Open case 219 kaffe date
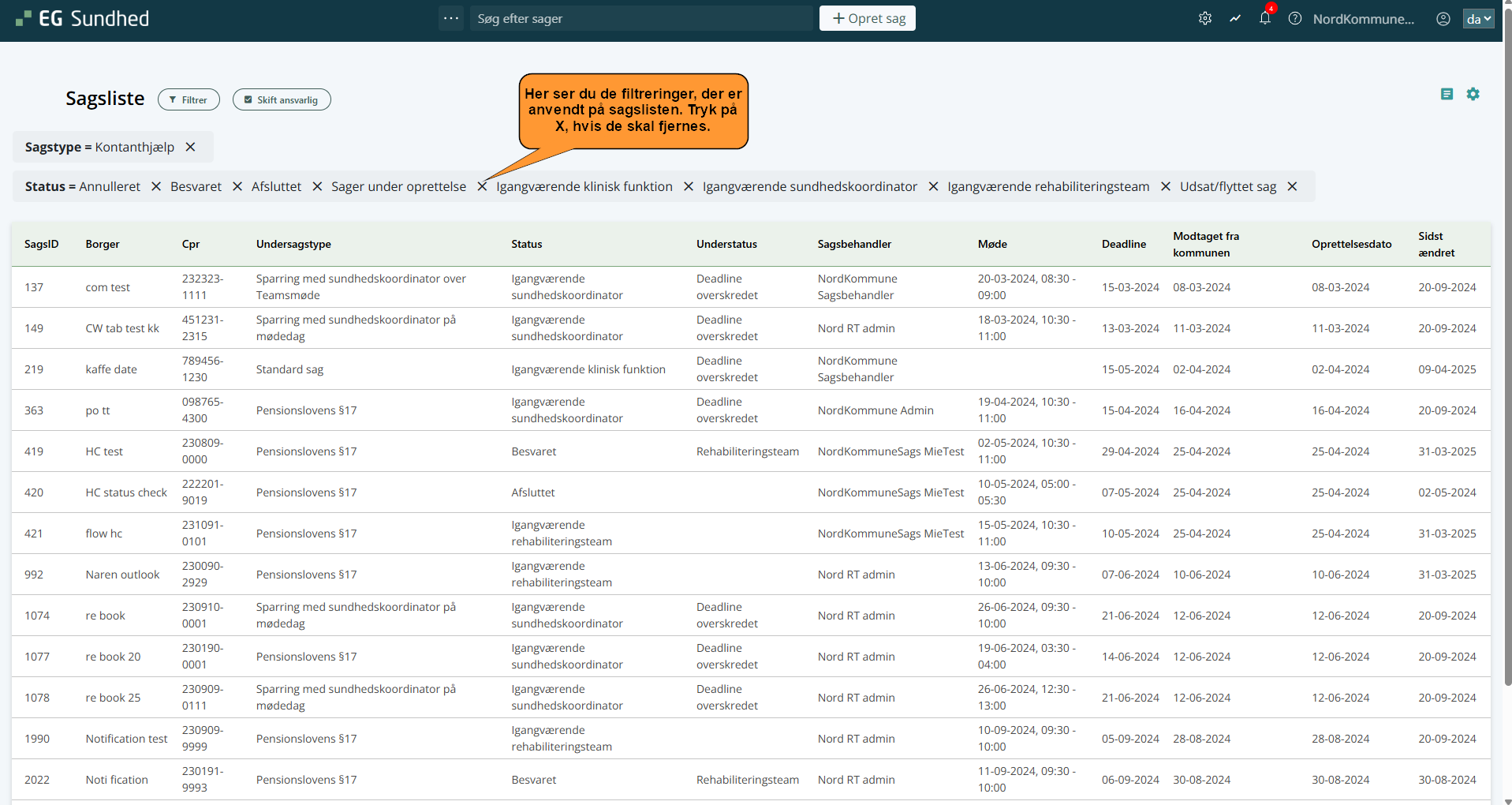1512x805 pixels. coord(751,369)
